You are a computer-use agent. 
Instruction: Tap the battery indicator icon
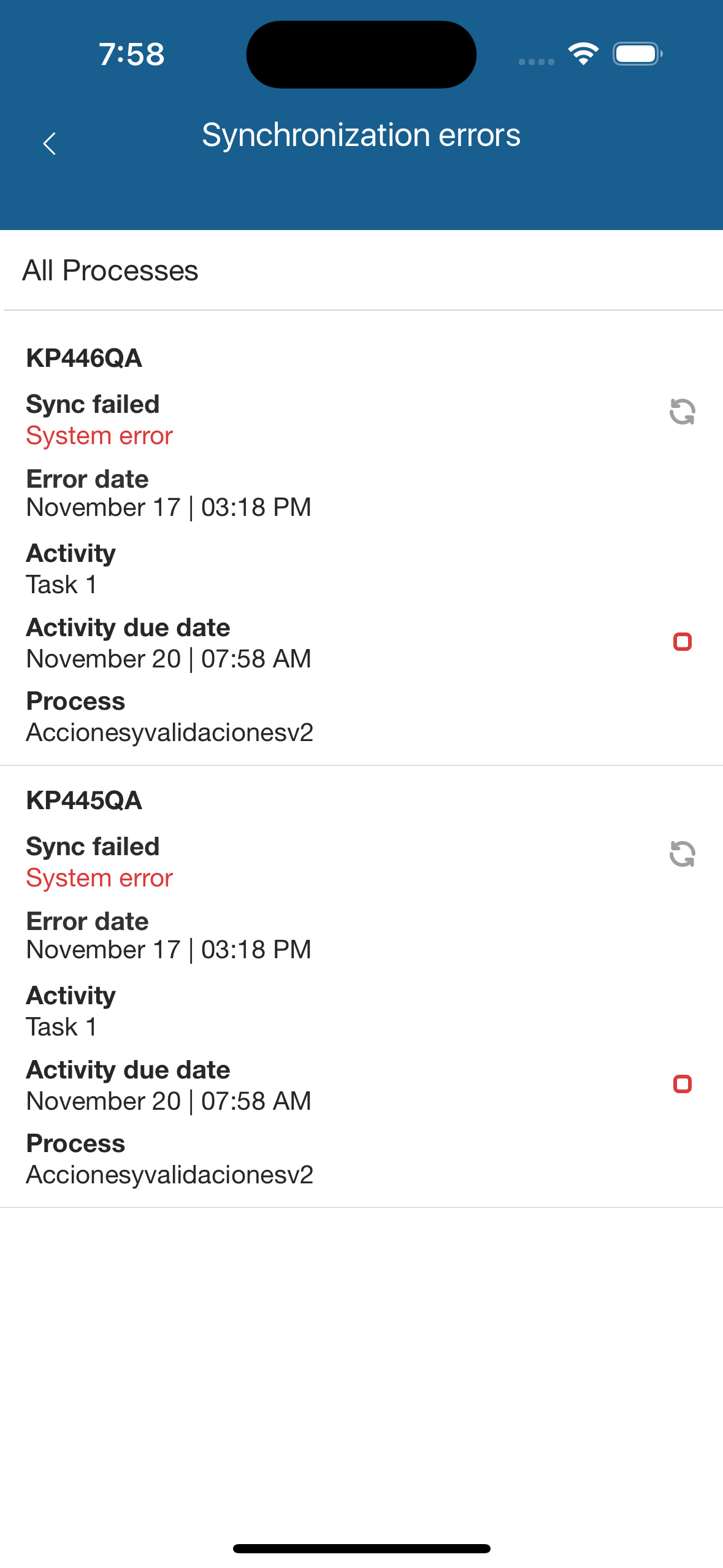click(637, 54)
